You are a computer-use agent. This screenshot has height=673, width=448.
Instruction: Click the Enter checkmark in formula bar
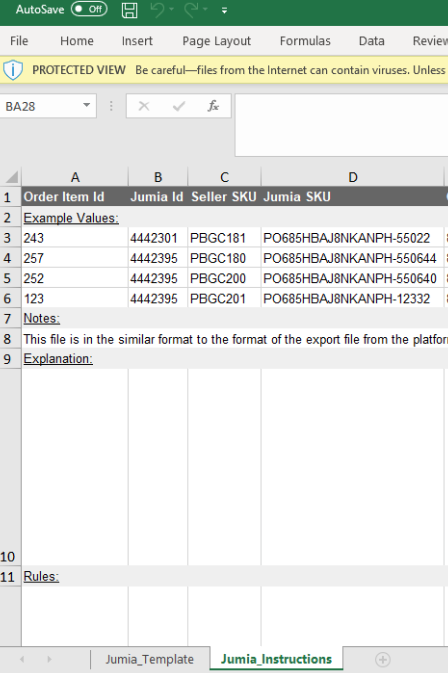(179, 106)
